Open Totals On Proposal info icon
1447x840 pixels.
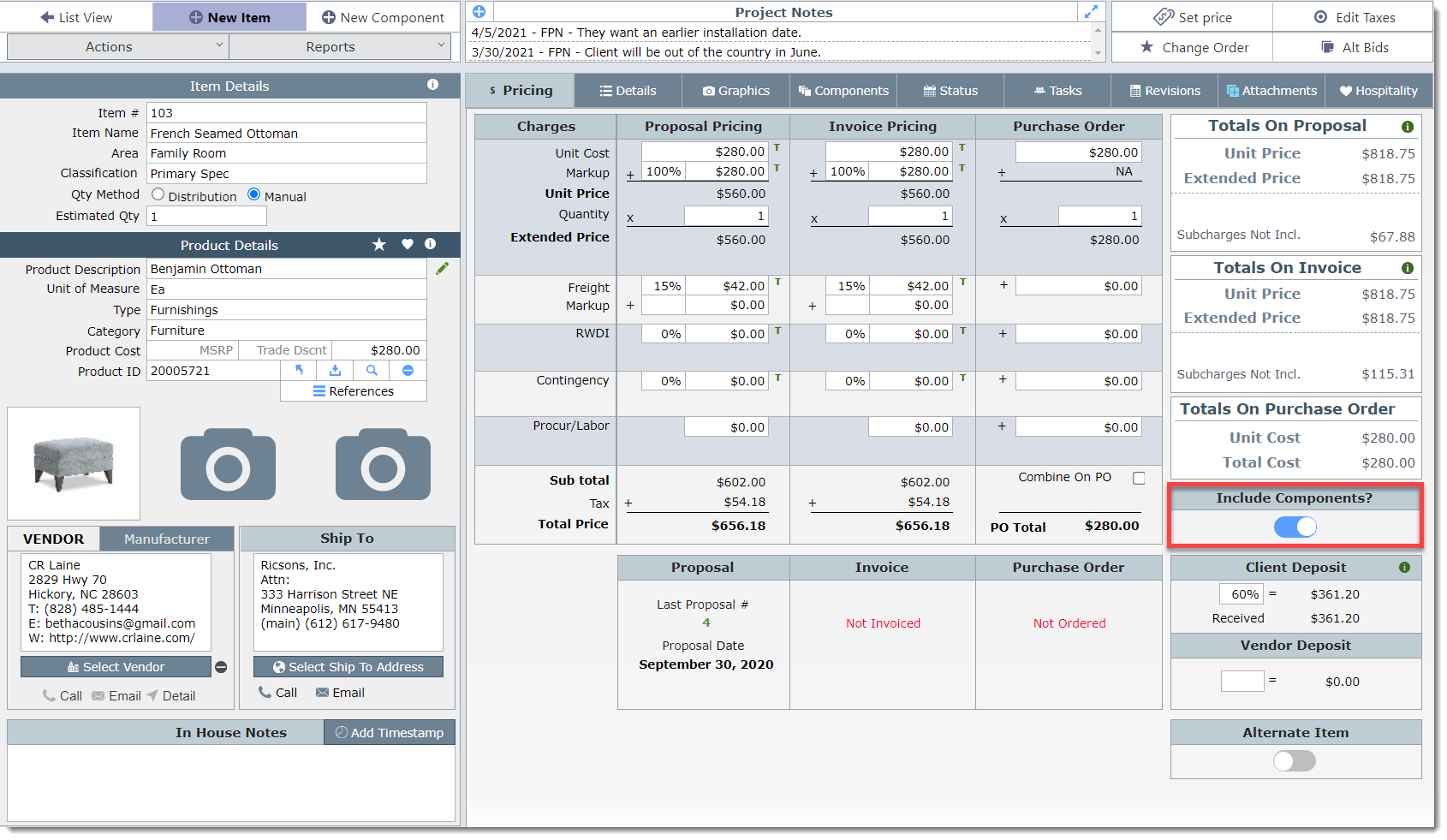(1407, 127)
